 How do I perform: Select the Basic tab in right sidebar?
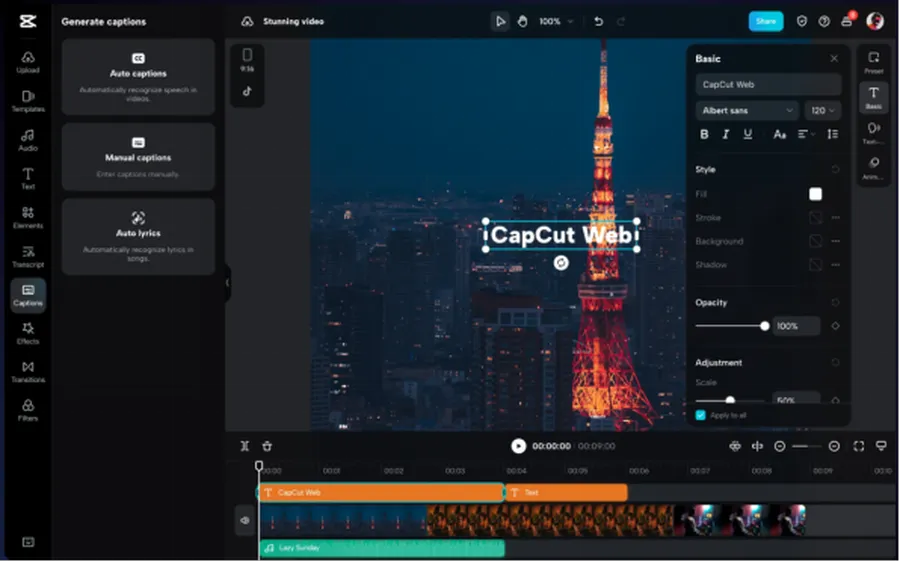pyautogui.click(x=874, y=97)
